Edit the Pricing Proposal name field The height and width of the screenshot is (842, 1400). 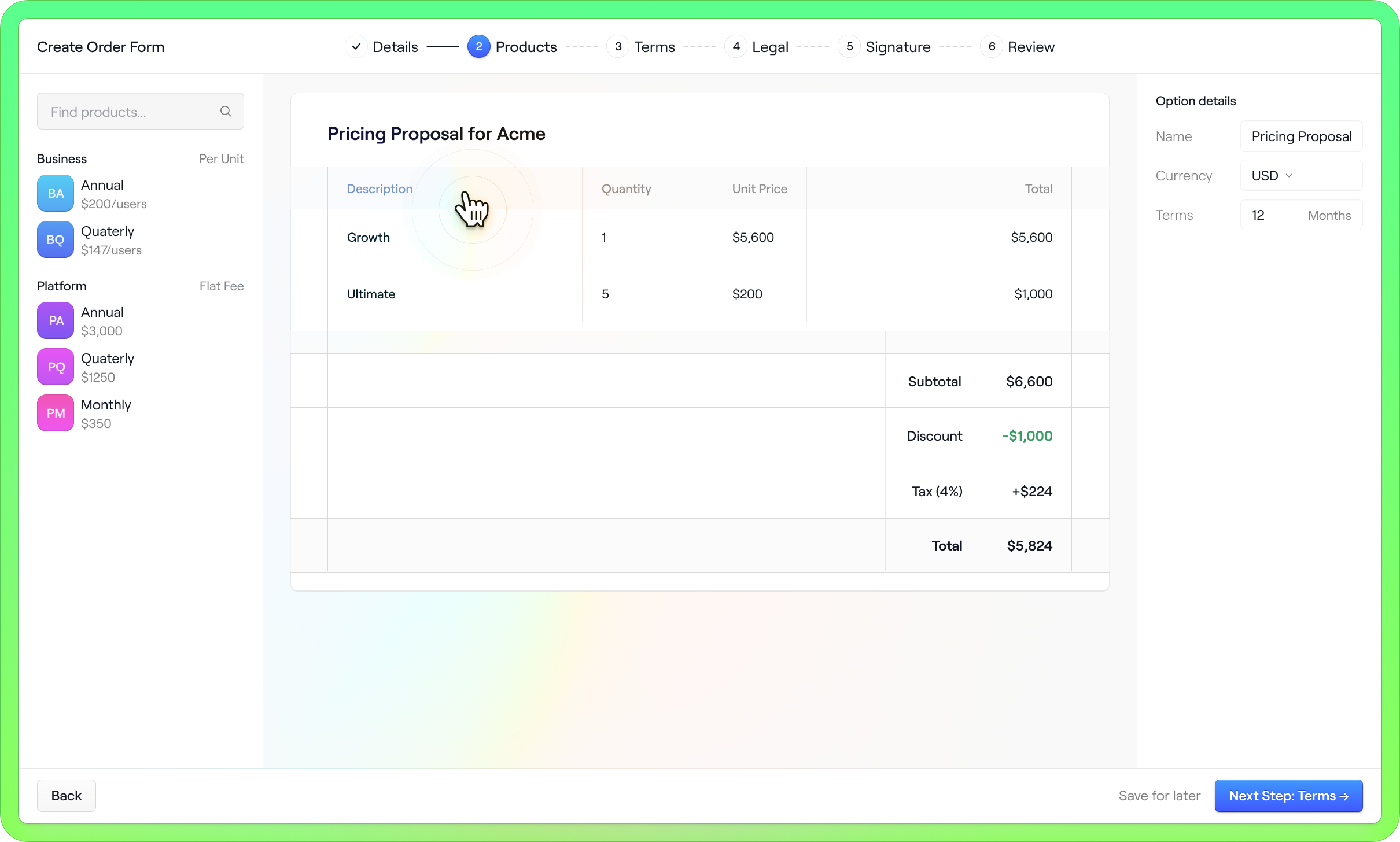(1300, 136)
